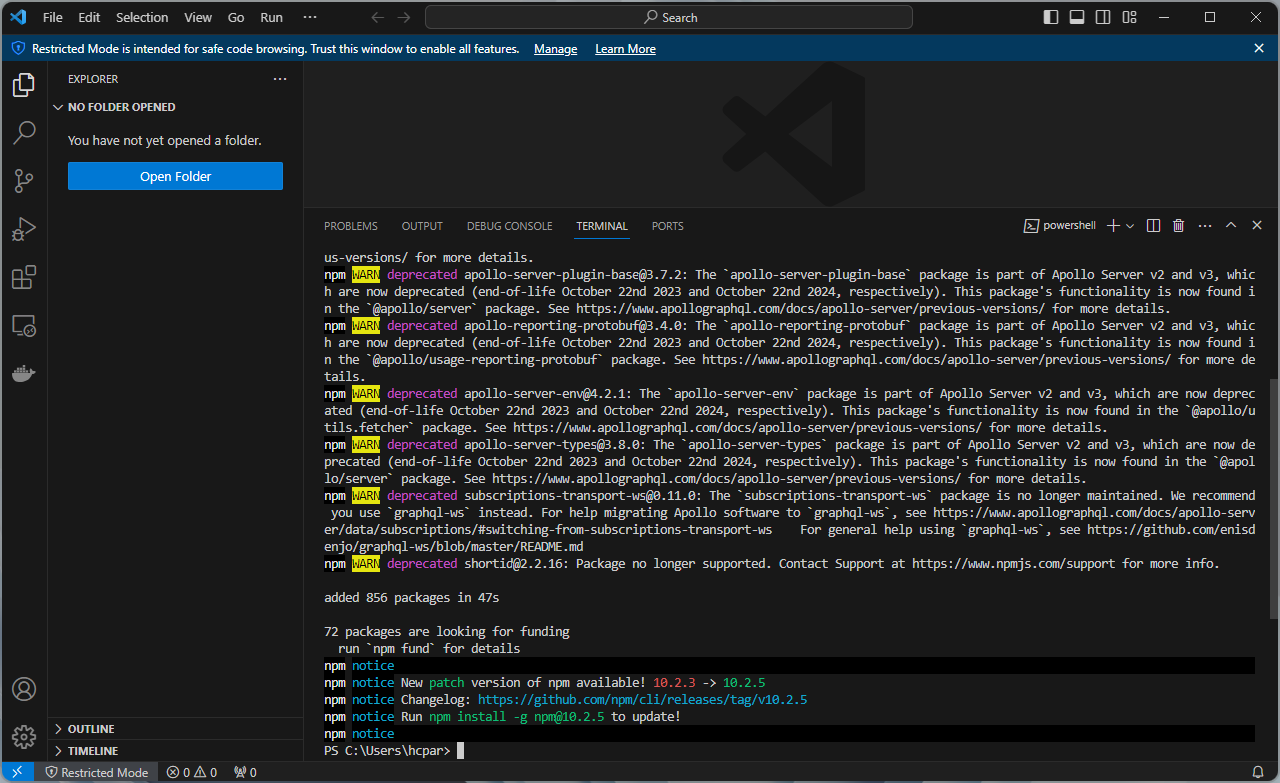Screen dimensions: 1280x783
Task: Open the Selection menu
Action: pos(142,17)
